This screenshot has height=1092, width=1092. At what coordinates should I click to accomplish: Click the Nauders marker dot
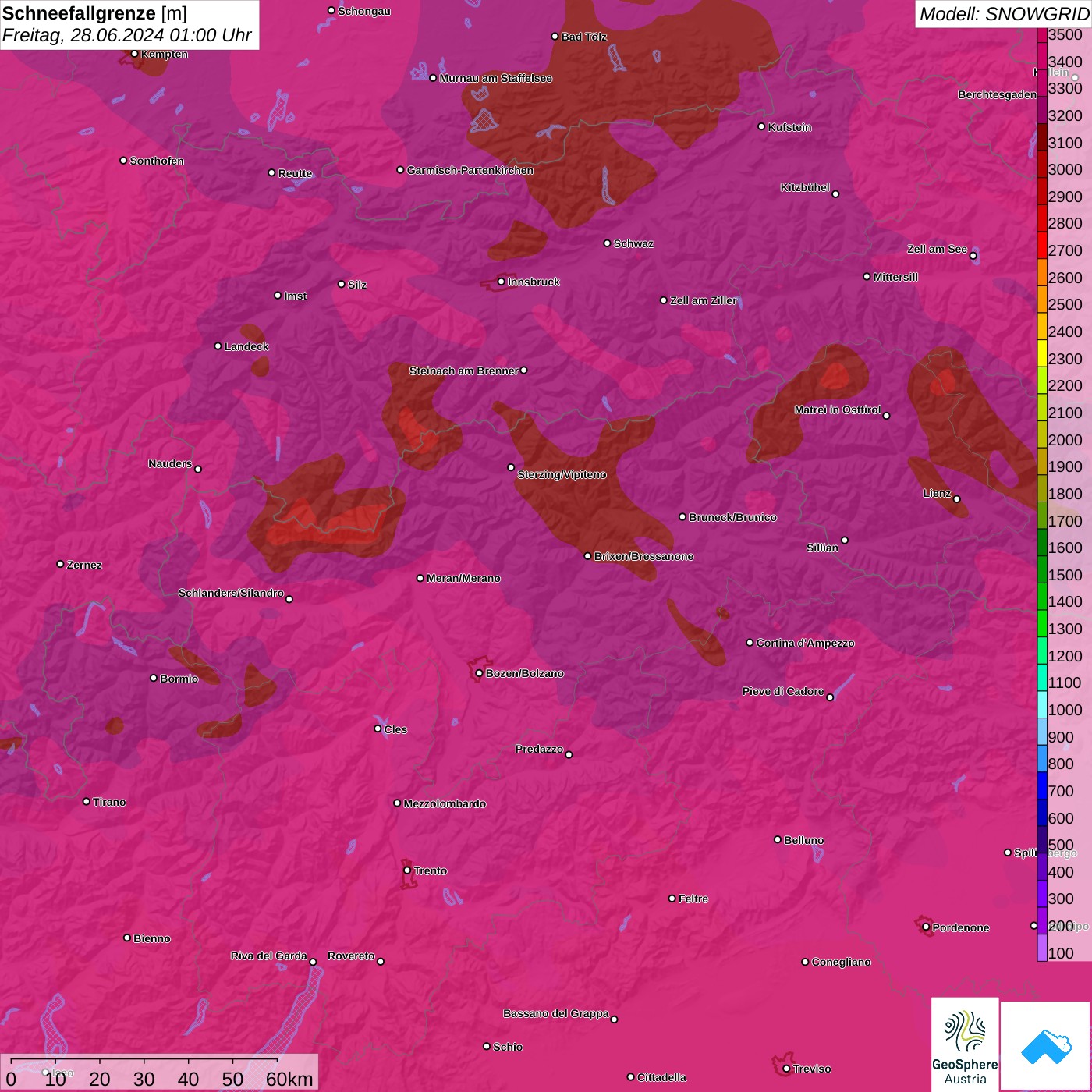[198, 469]
